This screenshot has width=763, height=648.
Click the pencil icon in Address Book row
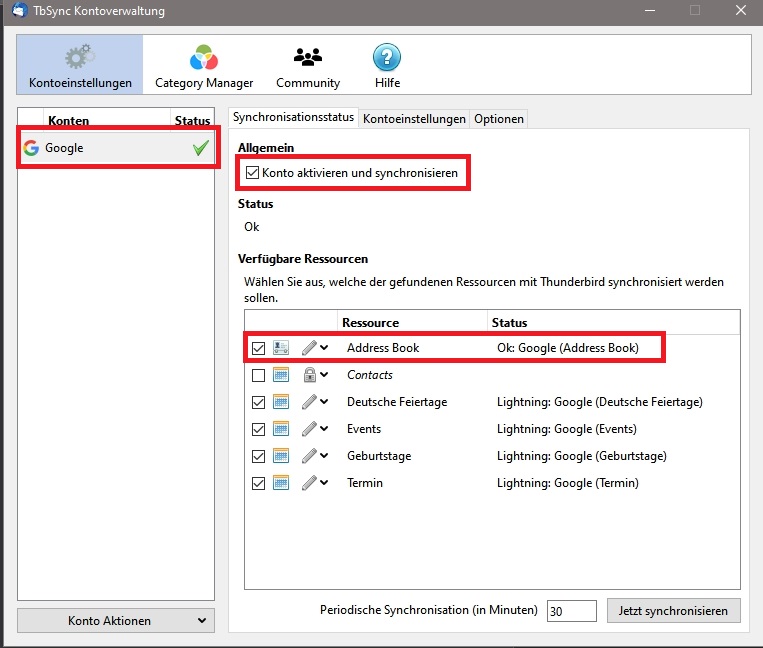tap(309, 348)
